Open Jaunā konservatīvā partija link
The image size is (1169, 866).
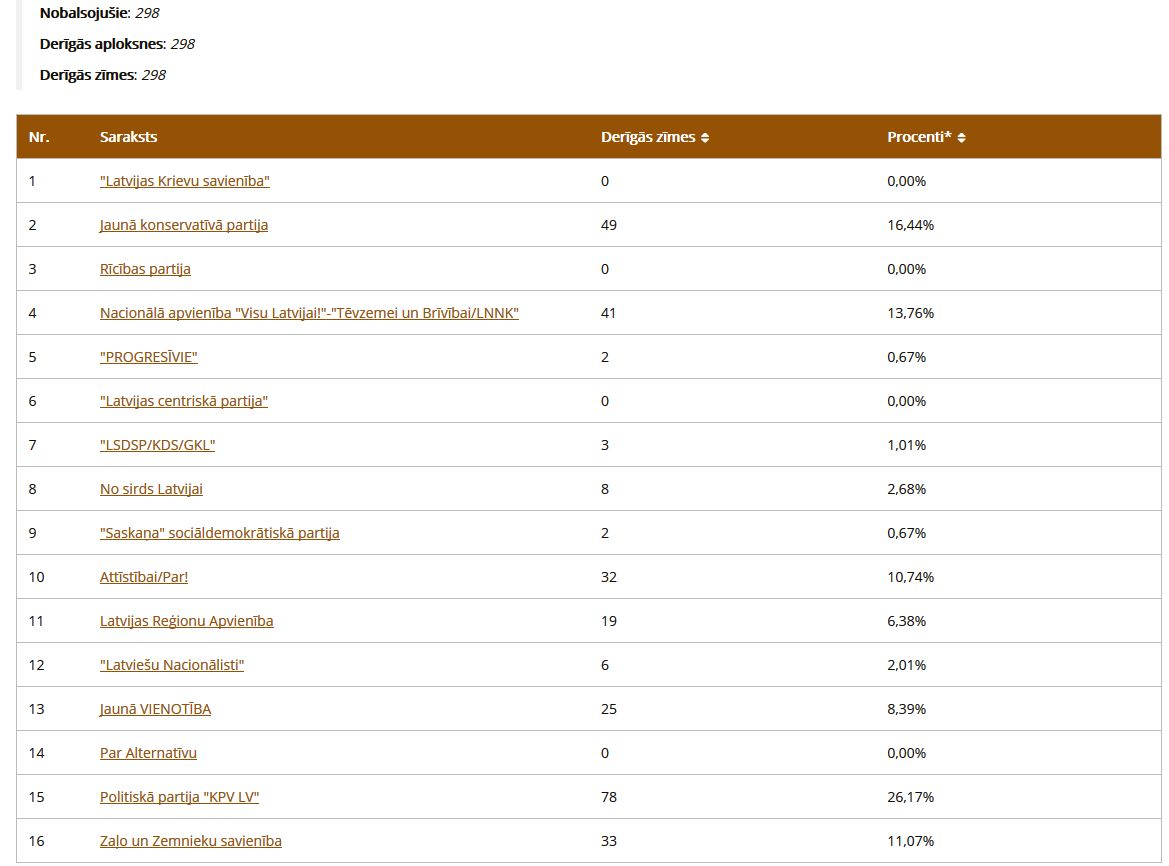(x=184, y=225)
